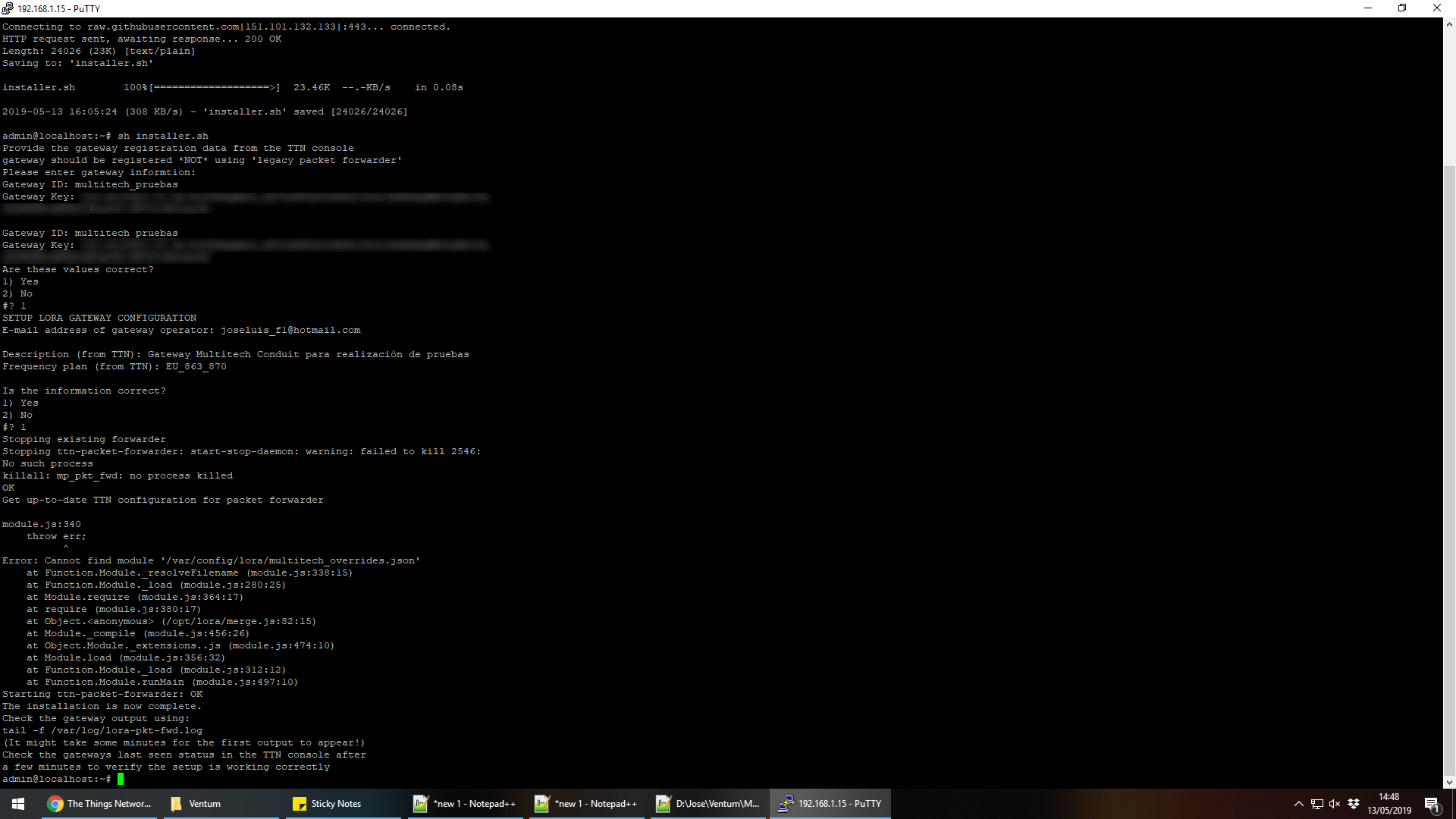The width and height of the screenshot is (1456, 819).
Task: Click "SETUP LORA GATEWAY CONFIGURATION"
Action: pos(99,318)
